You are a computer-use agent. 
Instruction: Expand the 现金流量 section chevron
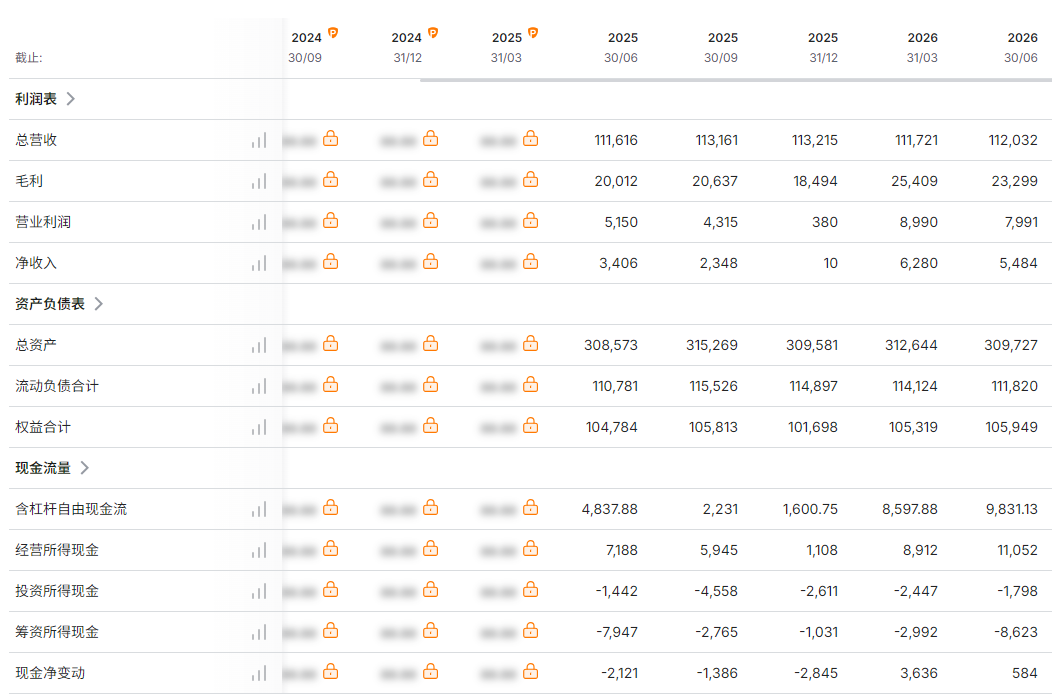85,467
